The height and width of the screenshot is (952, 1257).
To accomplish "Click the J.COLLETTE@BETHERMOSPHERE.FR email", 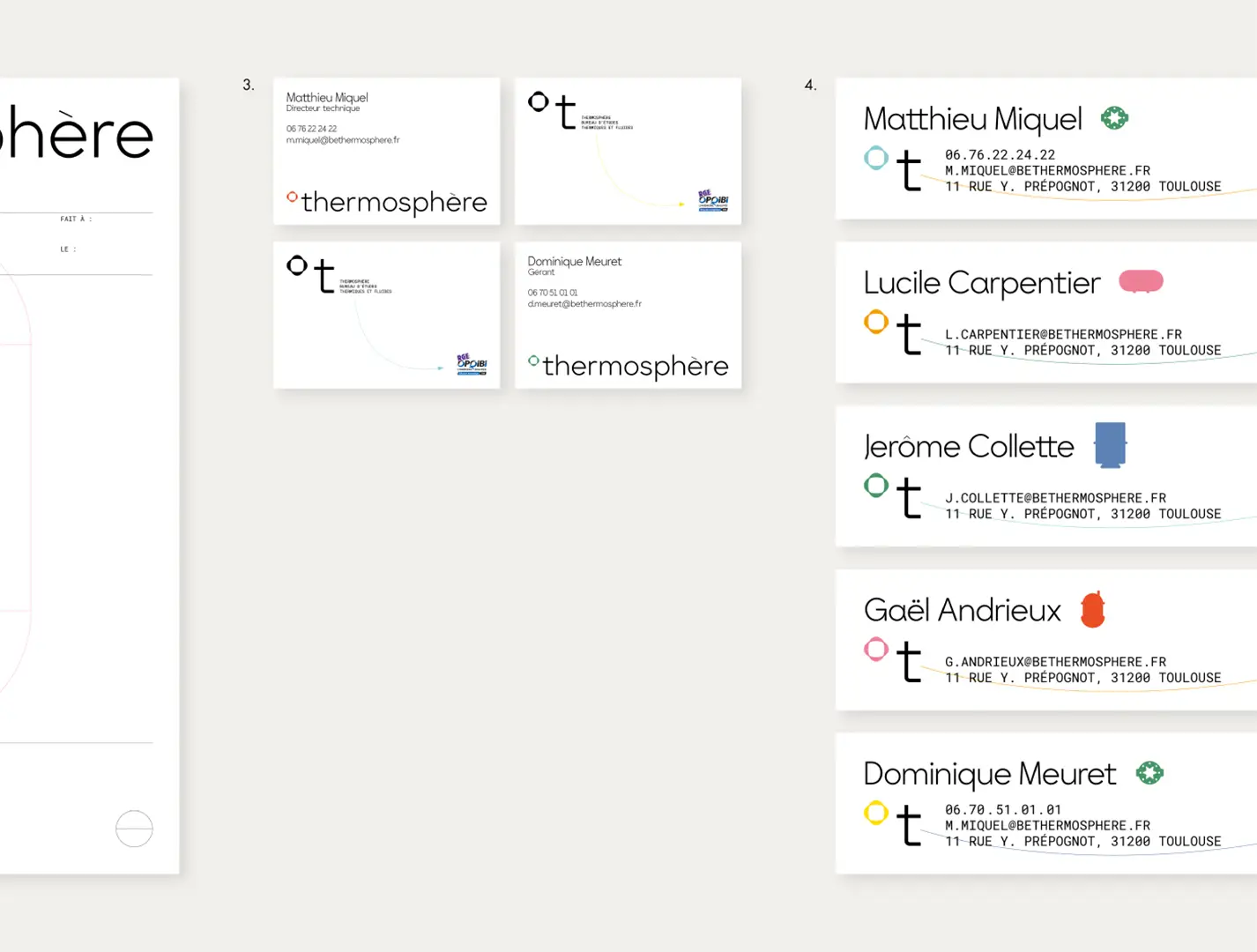I will point(1055,498).
